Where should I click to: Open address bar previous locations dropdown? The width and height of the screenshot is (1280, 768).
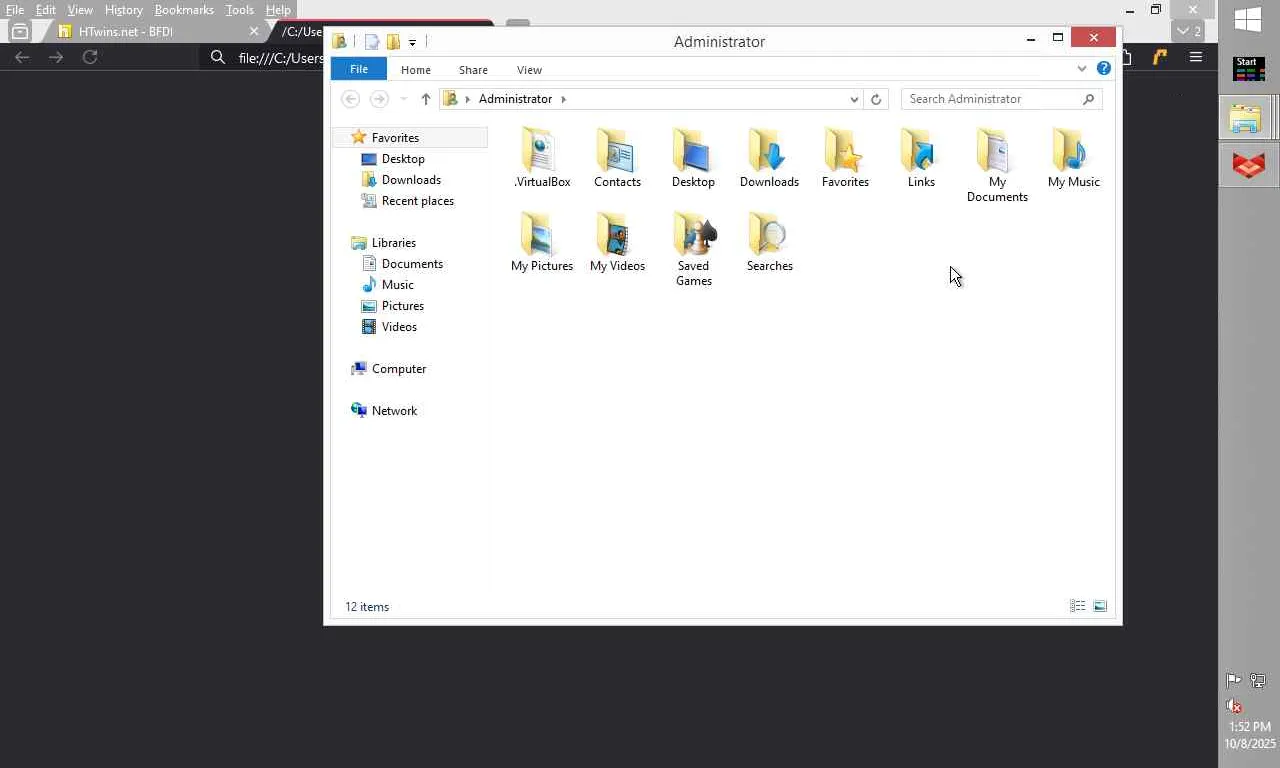854,99
